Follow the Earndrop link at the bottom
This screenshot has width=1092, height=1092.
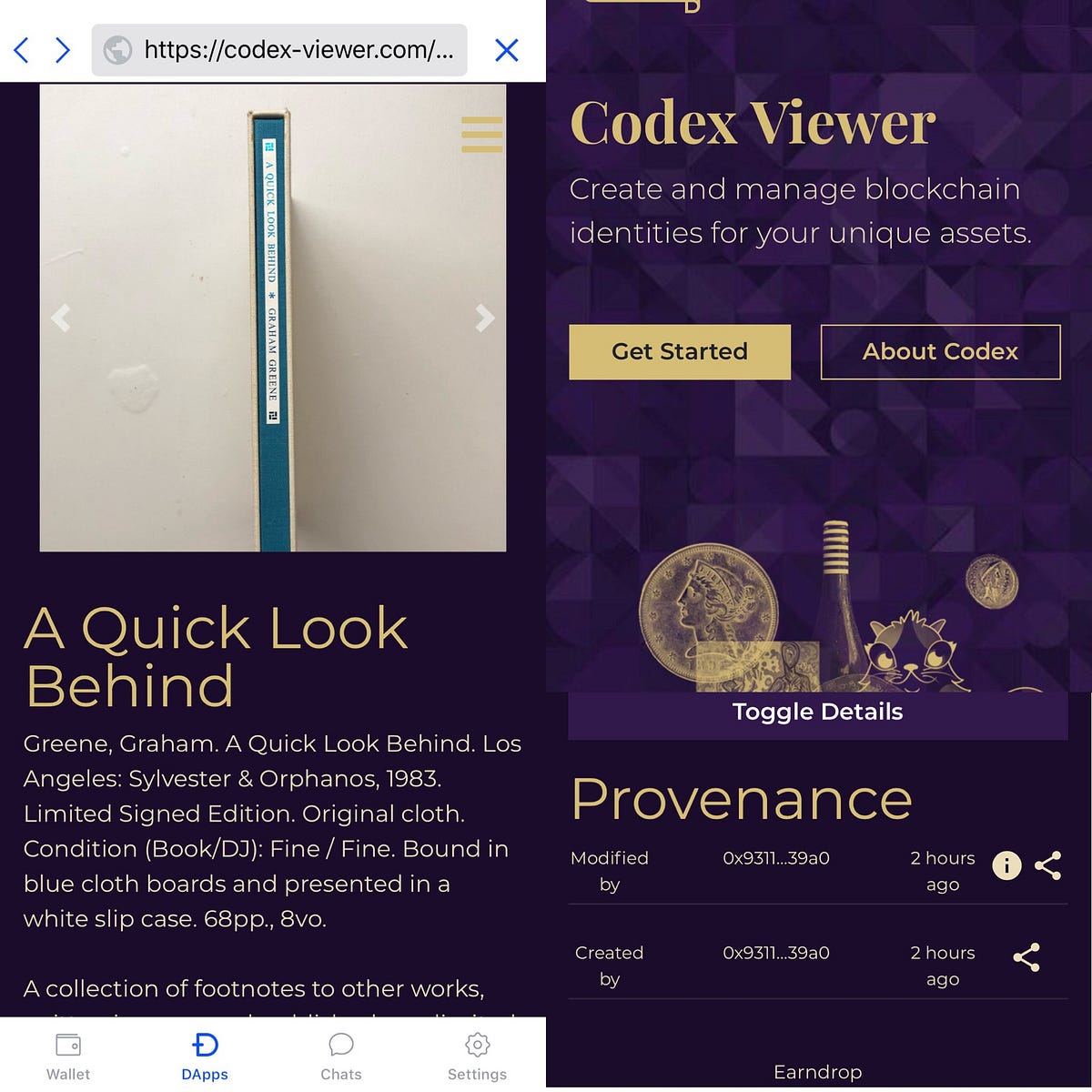pos(817,1072)
